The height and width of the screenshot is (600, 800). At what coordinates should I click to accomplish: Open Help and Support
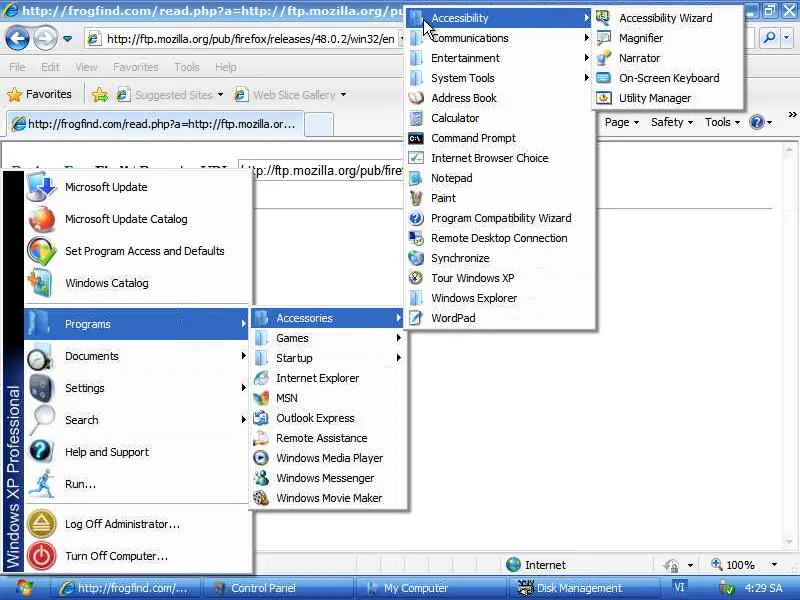pyautogui.click(x=137, y=452)
